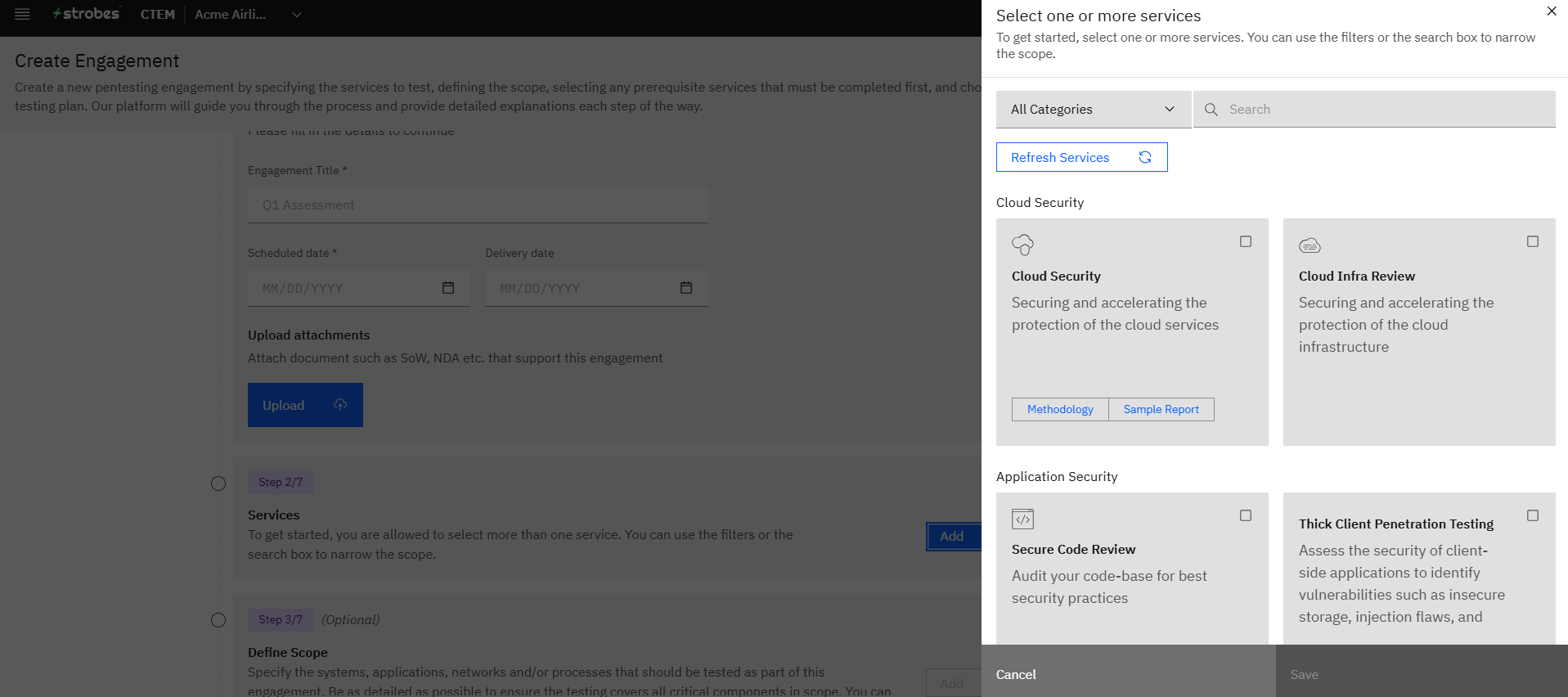The height and width of the screenshot is (697, 1568).
Task: Select the Step 3/7 radio circle
Action: 218,620
